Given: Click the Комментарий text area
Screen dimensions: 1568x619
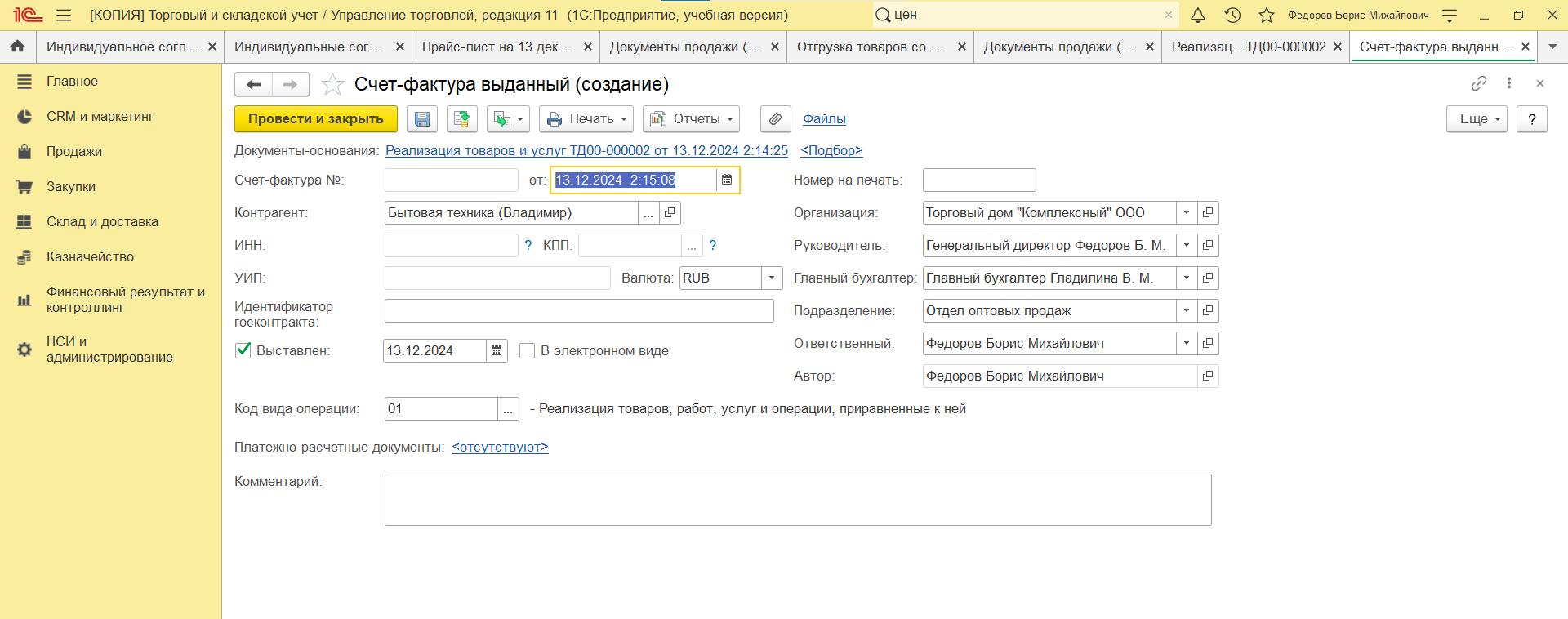Looking at the screenshot, I should 798,500.
